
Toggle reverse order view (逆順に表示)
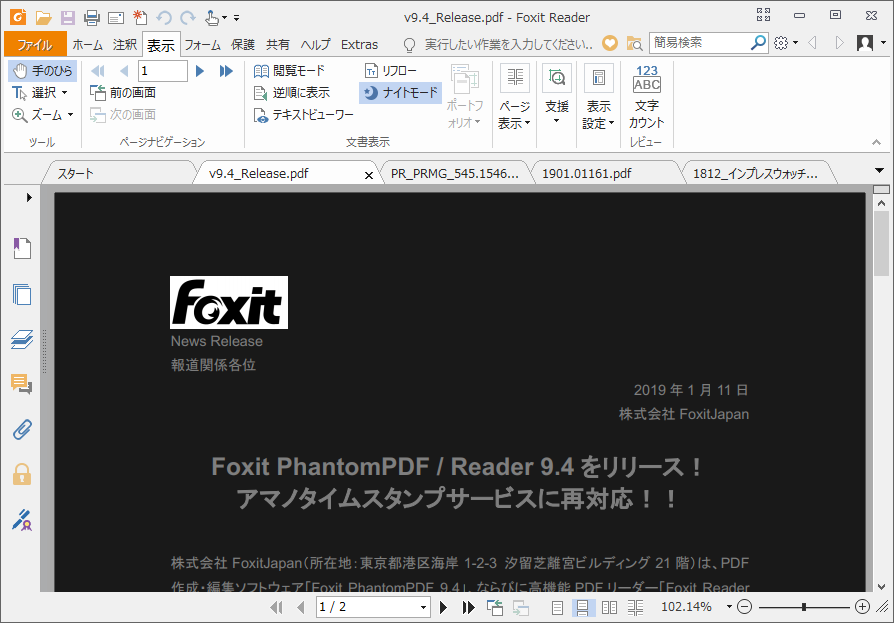[x=292, y=93]
